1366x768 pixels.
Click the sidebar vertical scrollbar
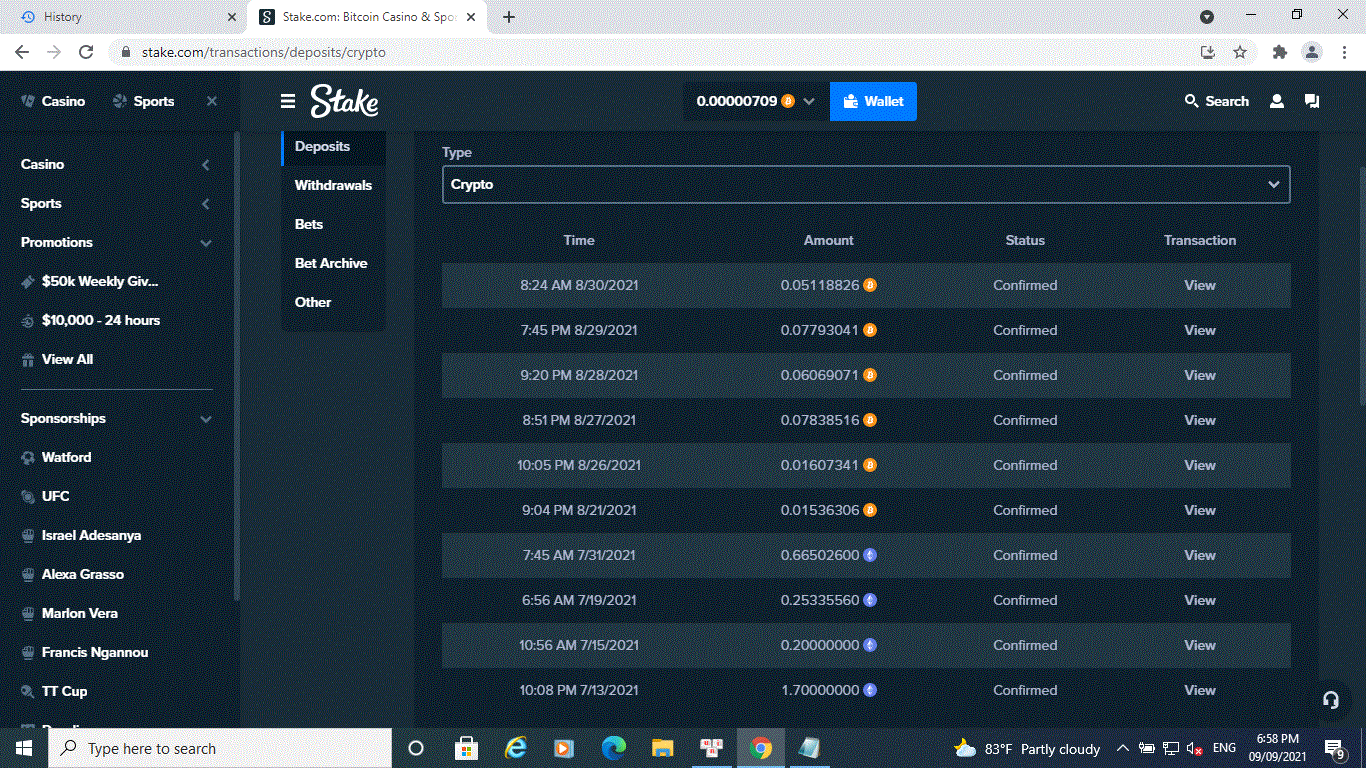[x=236, y=365]
